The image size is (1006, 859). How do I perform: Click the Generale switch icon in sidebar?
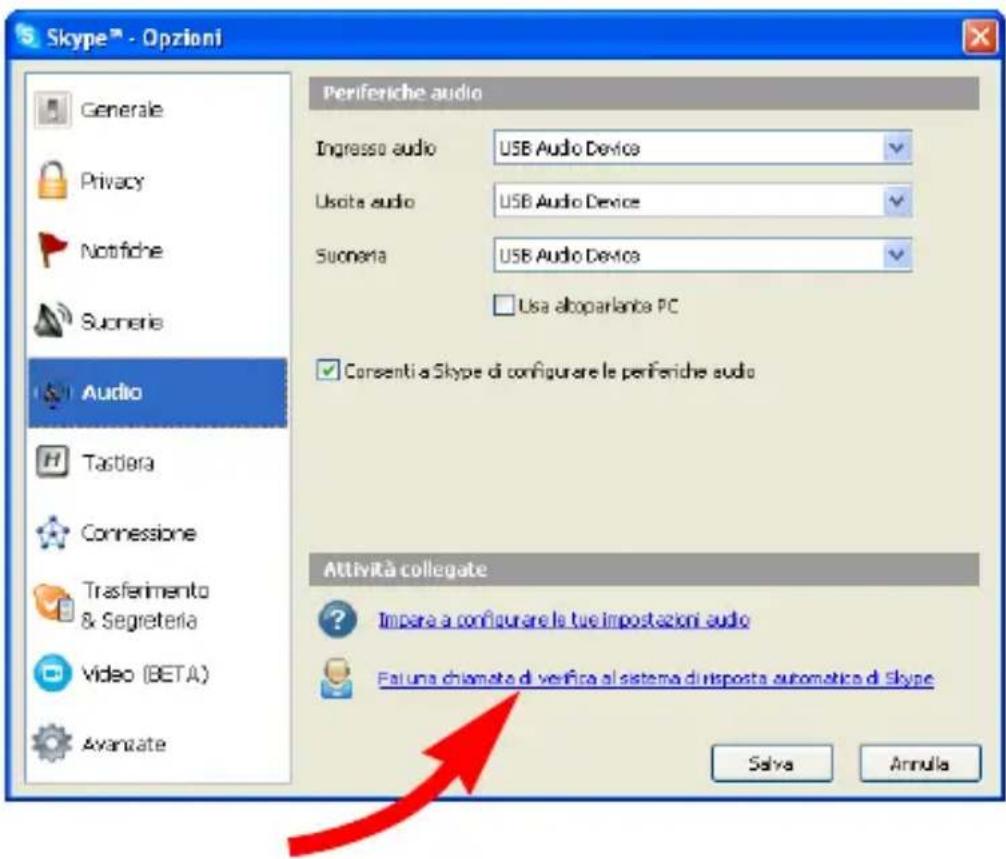53,110
